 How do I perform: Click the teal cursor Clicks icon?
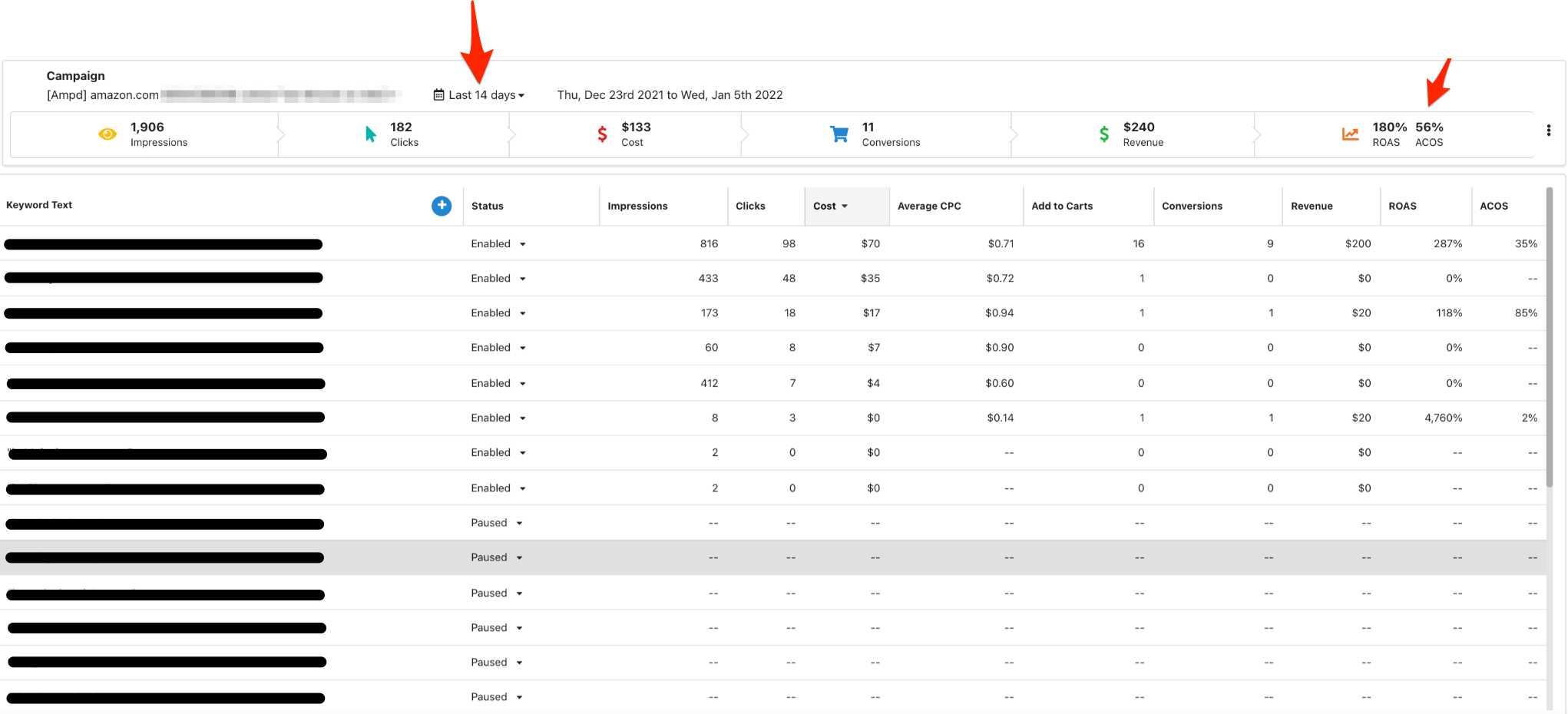pyautogui.click(x=371, y=134)
